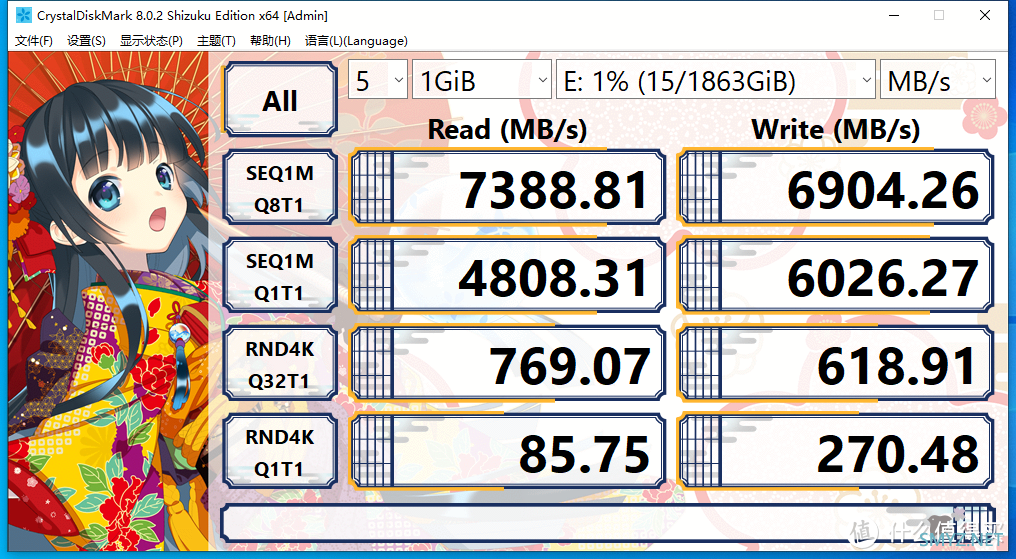Click the CrystalDiskMark title bar app icon
The image size is (1016, 559).
(x=23, y=15)
